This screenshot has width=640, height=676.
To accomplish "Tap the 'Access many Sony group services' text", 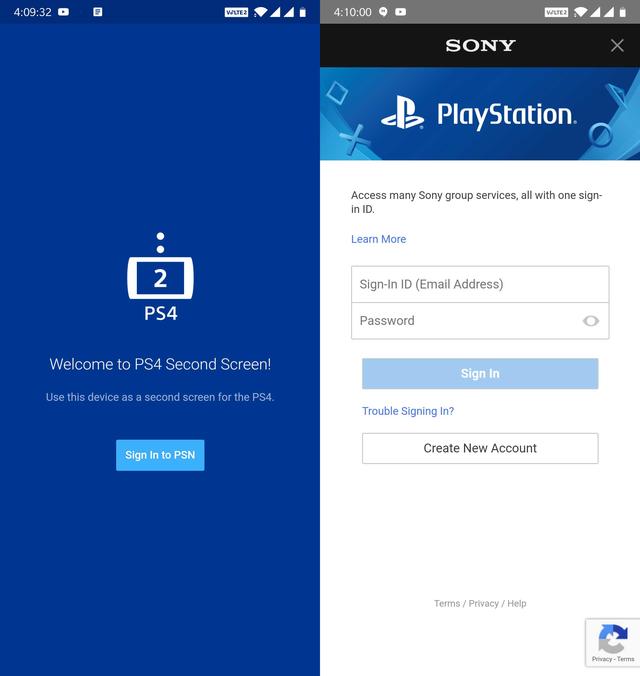I will (477, 202).
